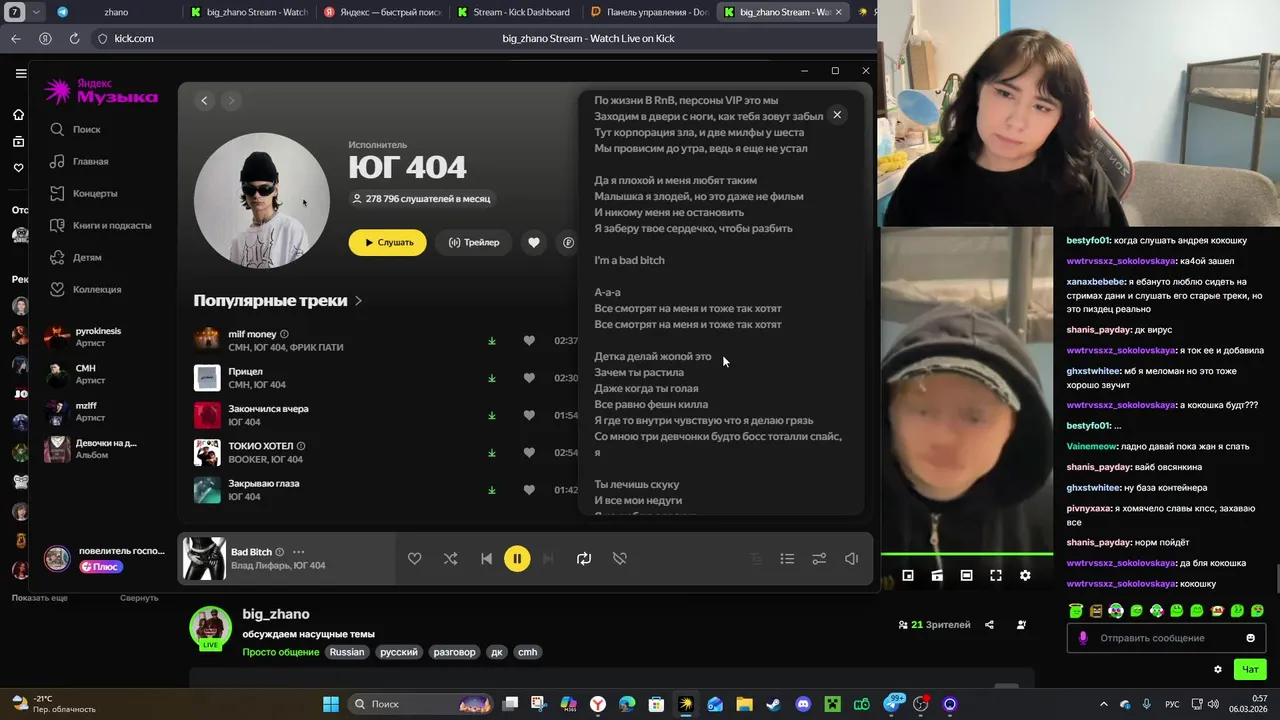This screenshot has height=720, width=1280.
Task: Open playback settings sliders icon
Action: pos(819,559)
